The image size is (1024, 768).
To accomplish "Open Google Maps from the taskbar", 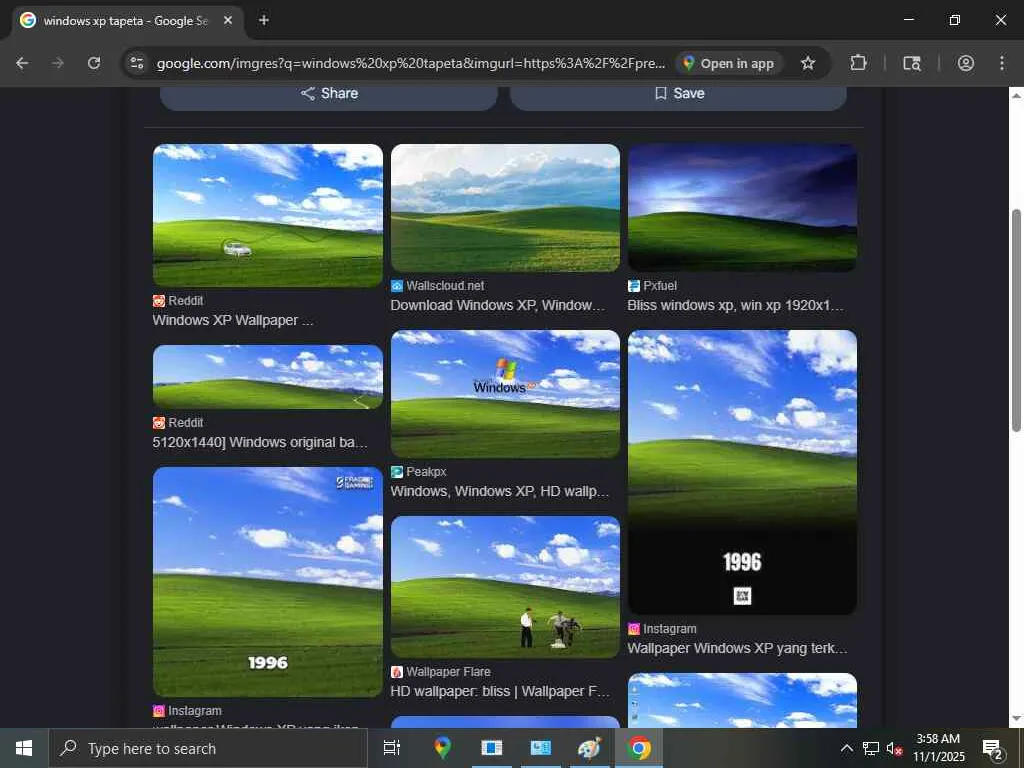I will [x=443, y=748].
